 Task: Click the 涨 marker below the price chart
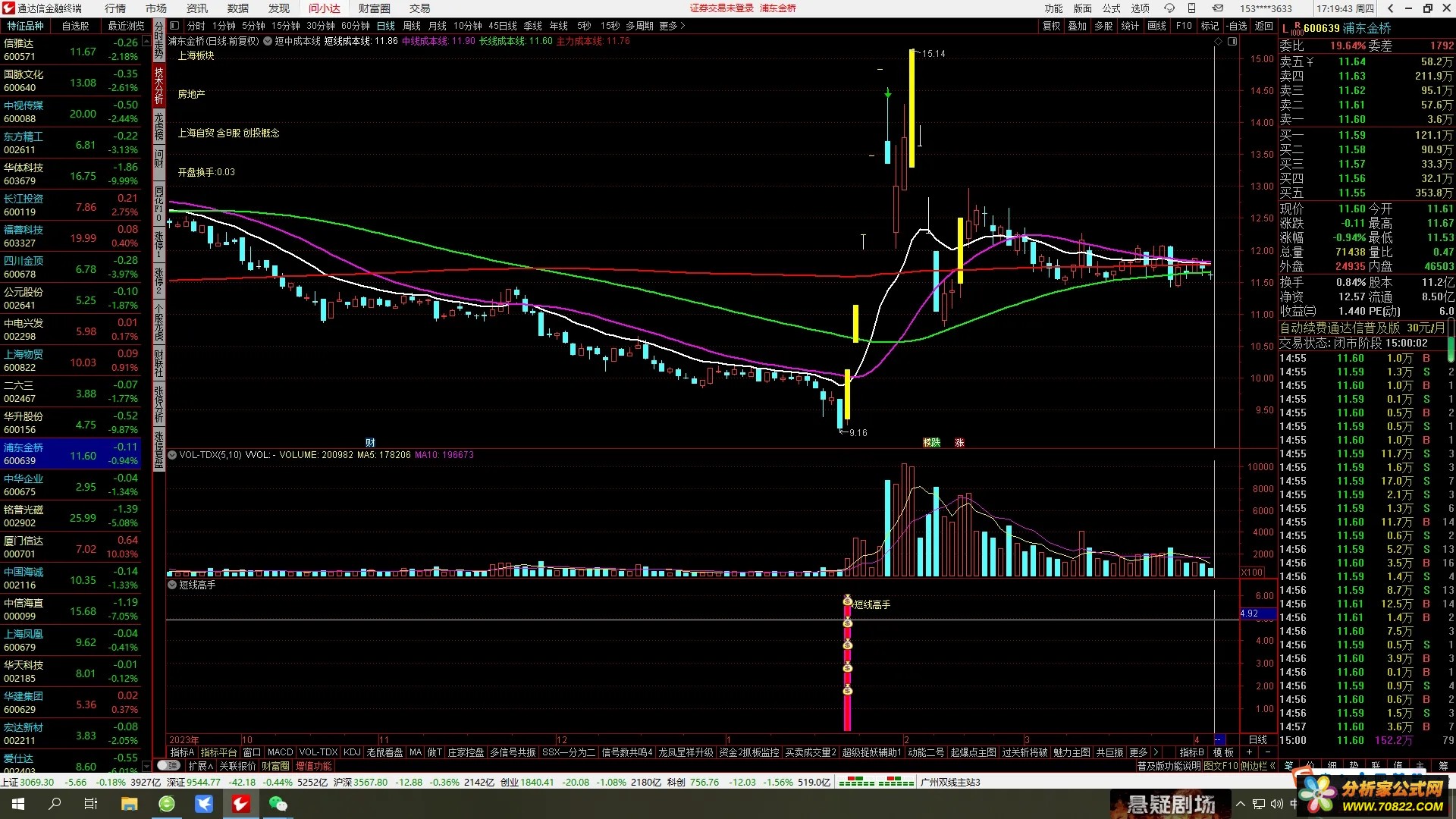[x=959, y=442]
